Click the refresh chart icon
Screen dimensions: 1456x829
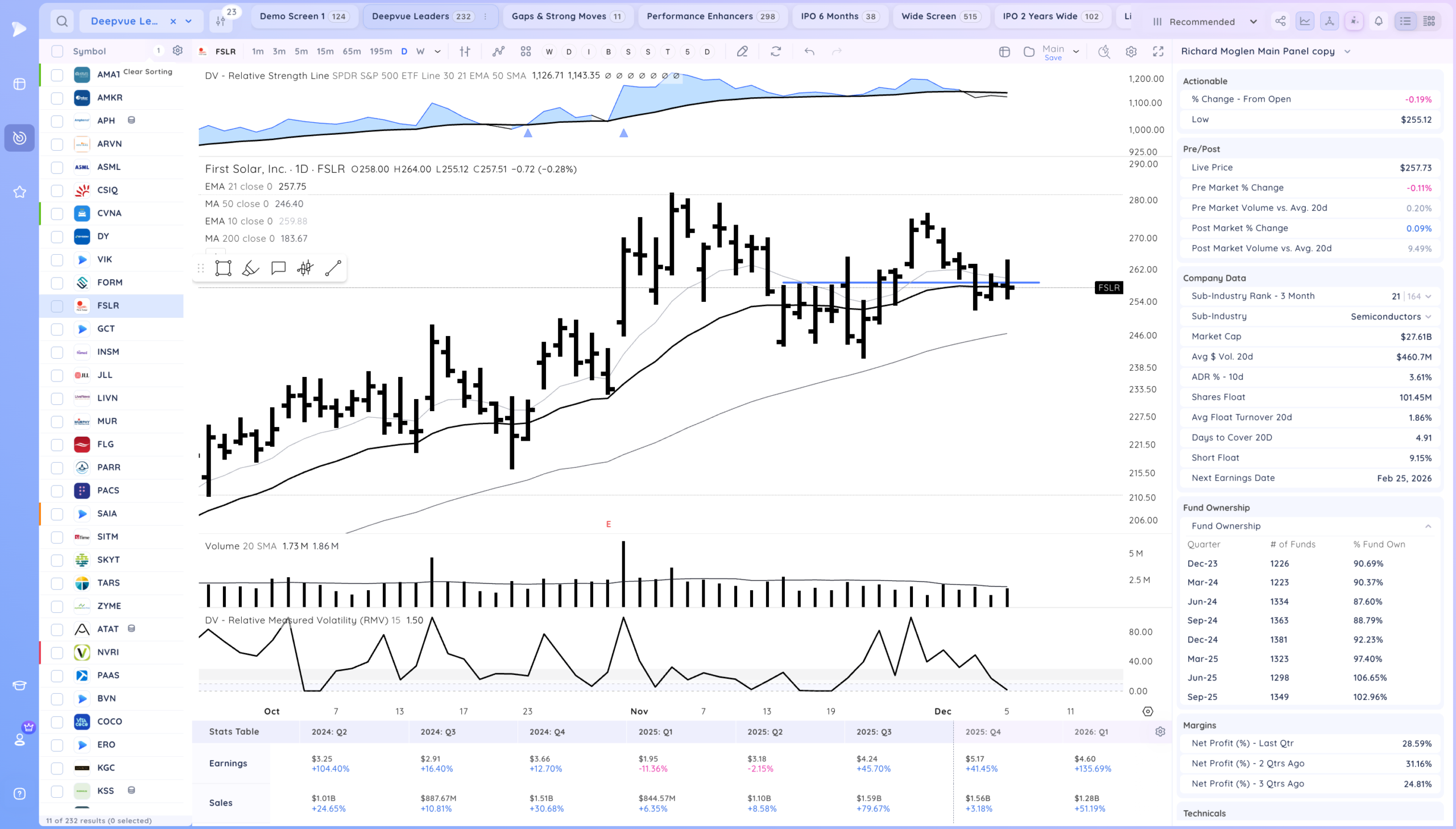(776, 51)
